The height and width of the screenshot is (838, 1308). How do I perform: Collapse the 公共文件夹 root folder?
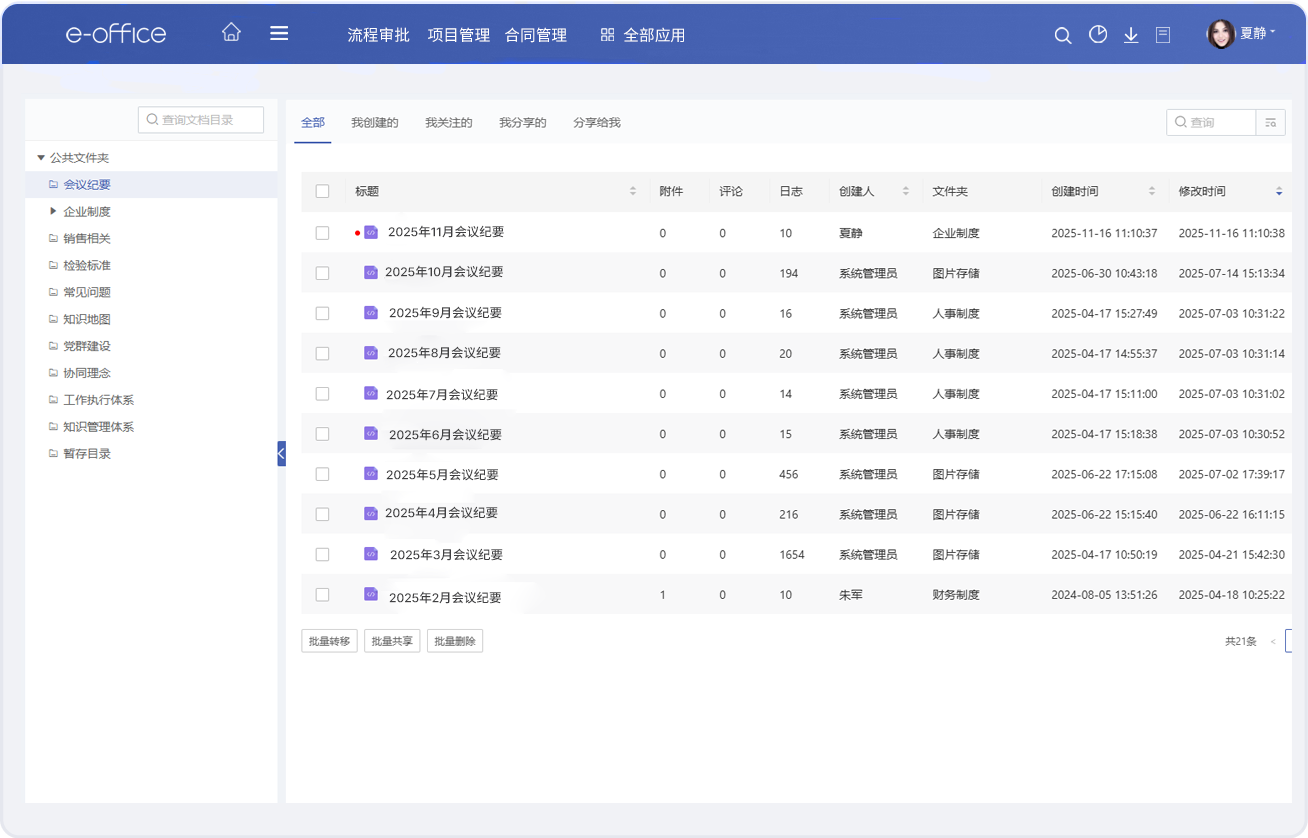41,158
